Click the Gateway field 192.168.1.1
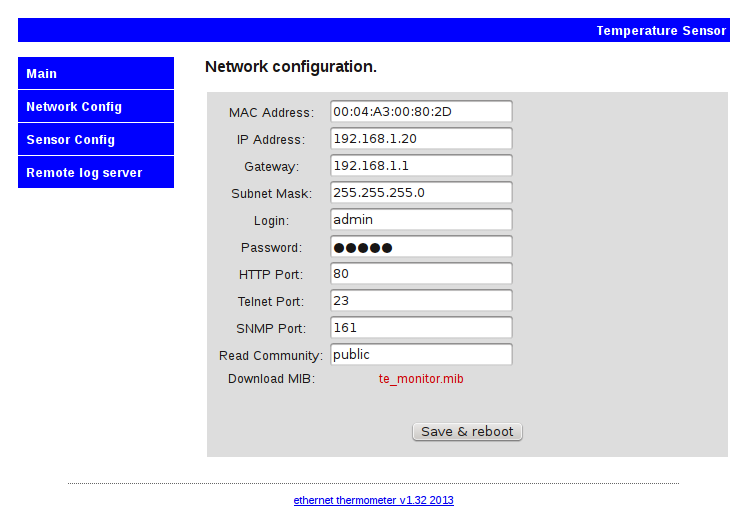The height and width of the screenshot is (526, 748). [x=421, y=165]
